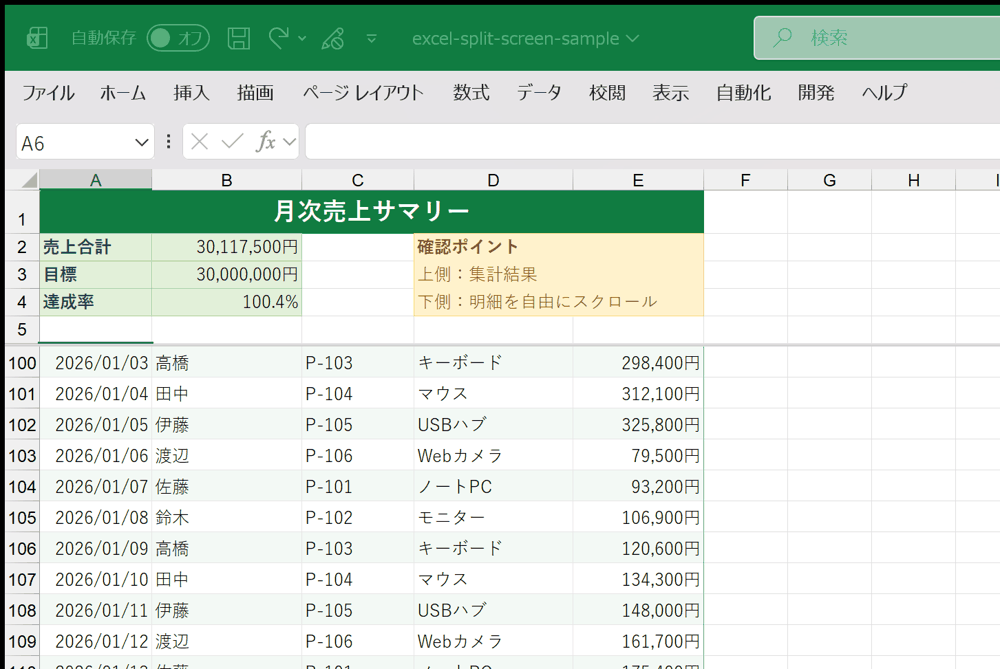
Task: Select column A header
Action: [96, 180]
